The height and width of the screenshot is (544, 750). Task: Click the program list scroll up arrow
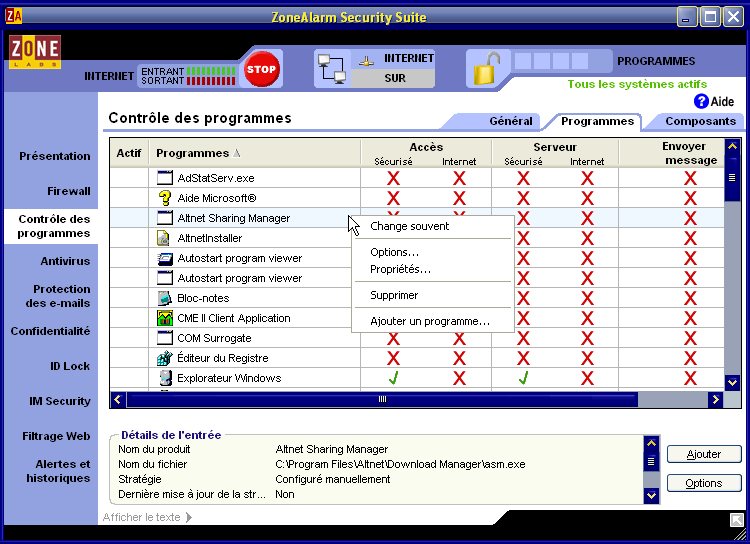(x=733, y=146)
